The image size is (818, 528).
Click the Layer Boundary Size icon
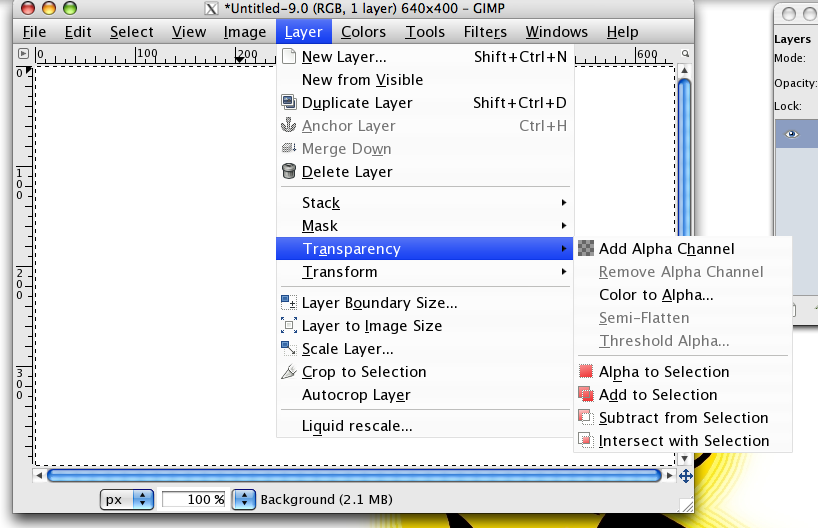(288, 303)
